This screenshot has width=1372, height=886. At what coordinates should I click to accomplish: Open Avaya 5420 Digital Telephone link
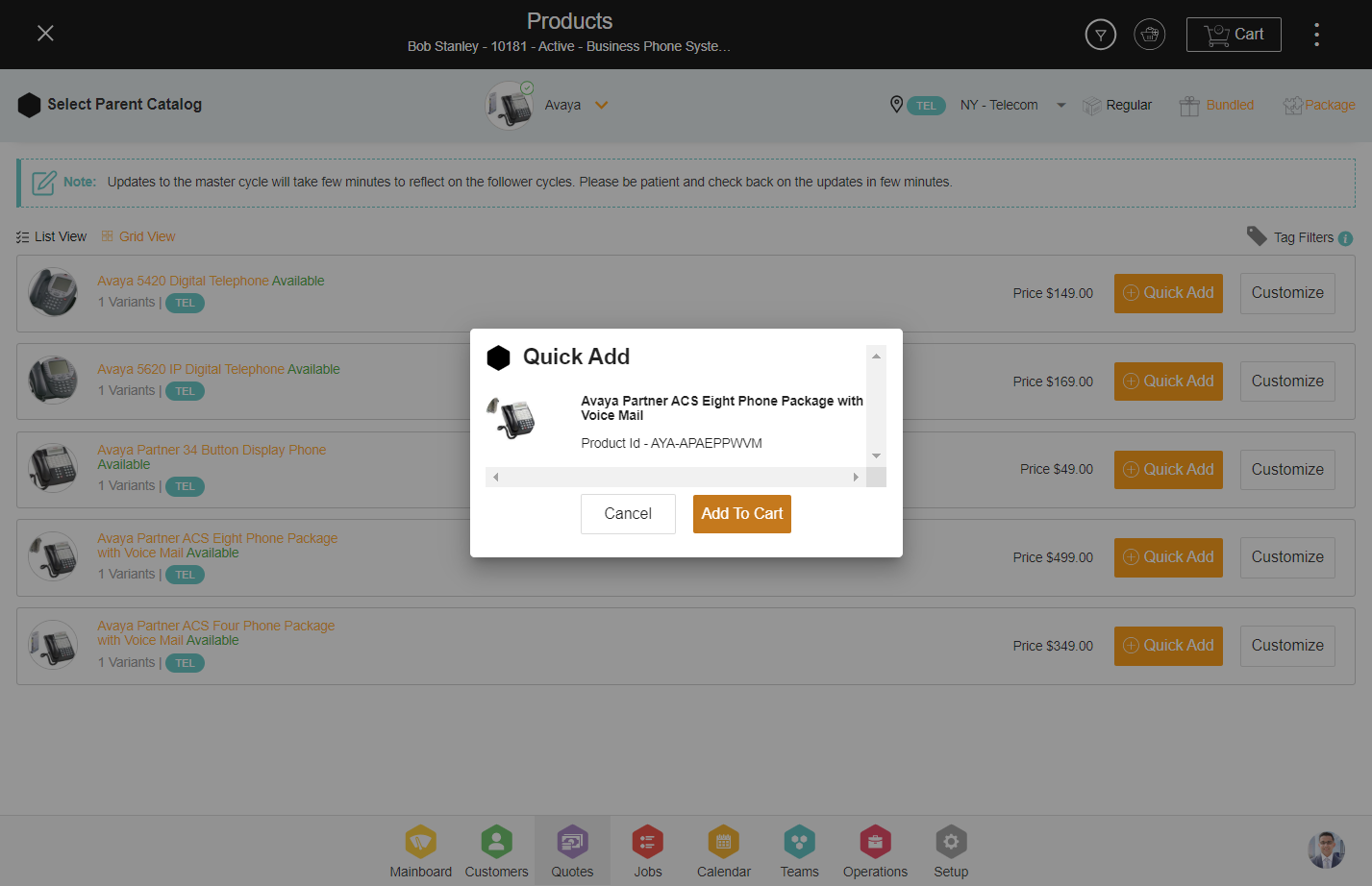click(x=183, y=281)
